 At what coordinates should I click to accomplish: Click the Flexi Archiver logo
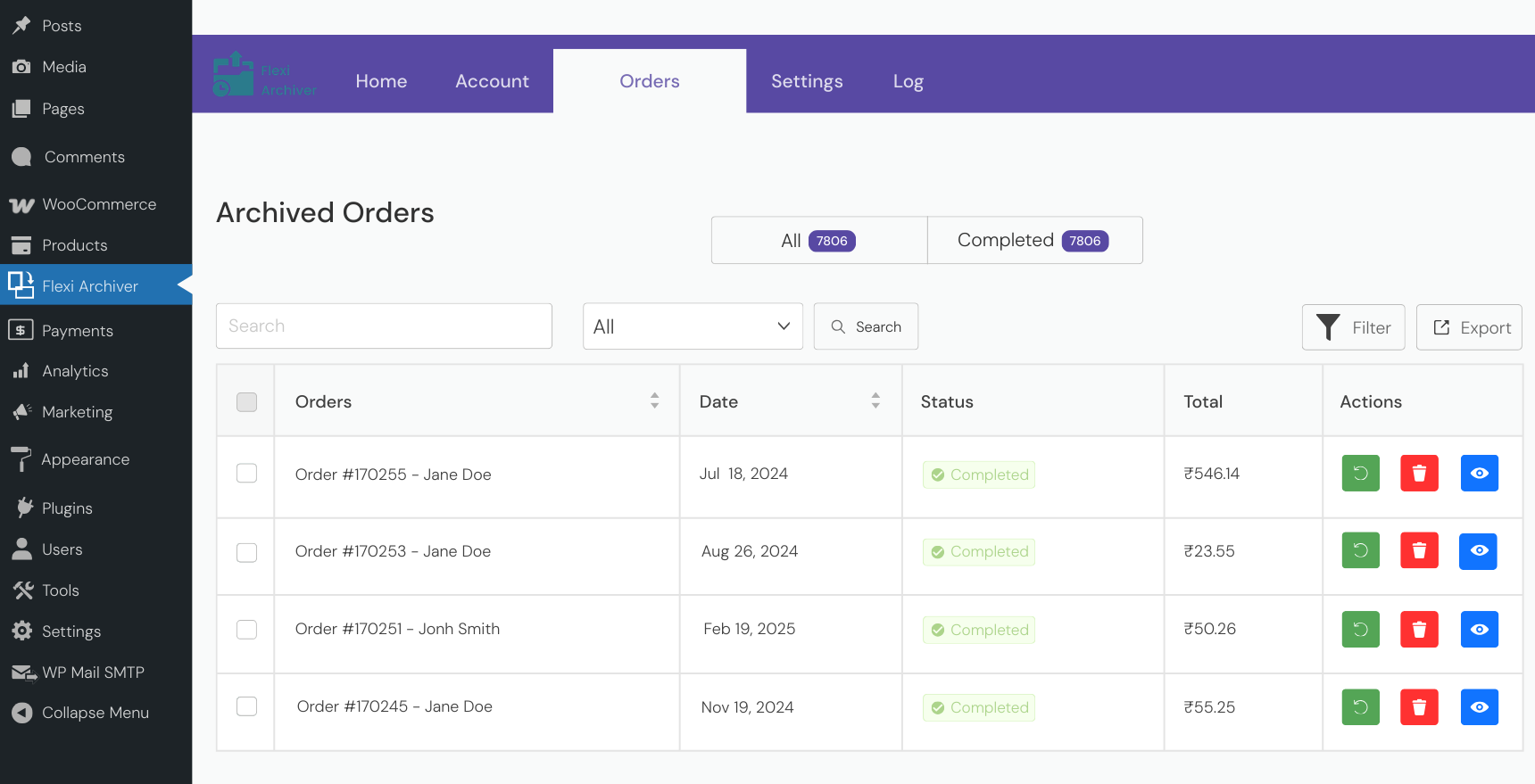pos(264,75)
